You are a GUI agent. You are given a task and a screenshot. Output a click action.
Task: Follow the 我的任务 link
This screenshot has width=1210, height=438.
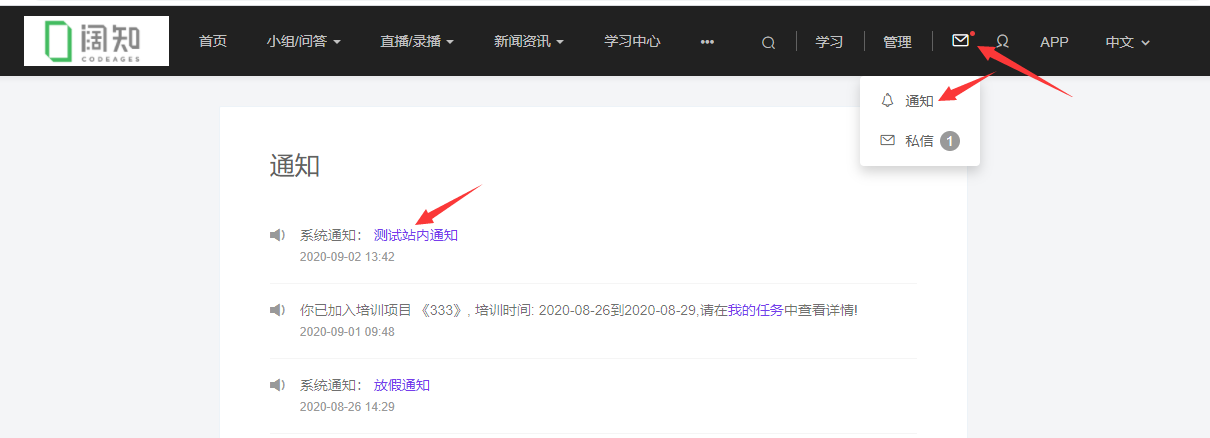[x=755, y=310]
